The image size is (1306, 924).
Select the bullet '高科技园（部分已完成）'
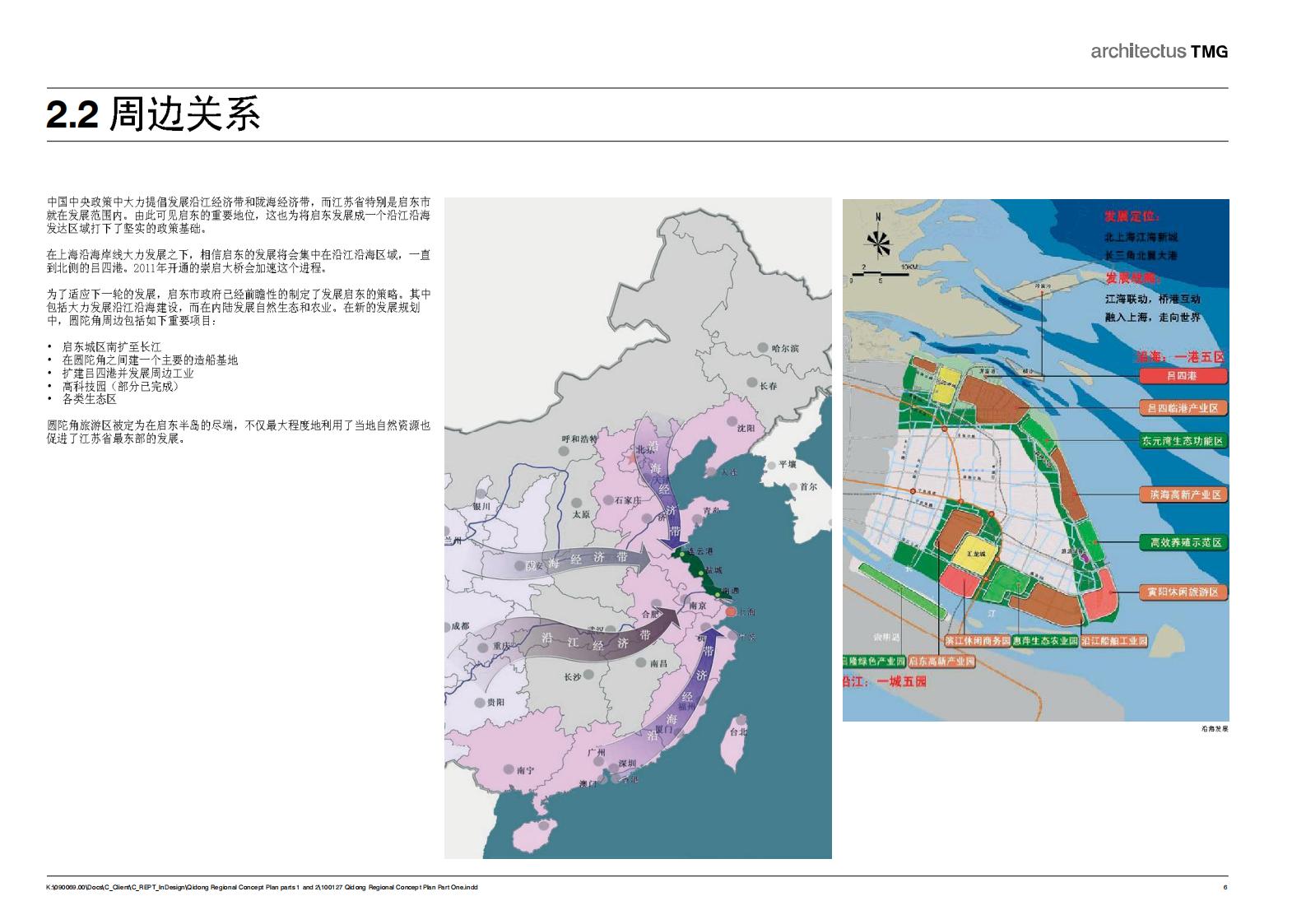click(x=121, y=386)
